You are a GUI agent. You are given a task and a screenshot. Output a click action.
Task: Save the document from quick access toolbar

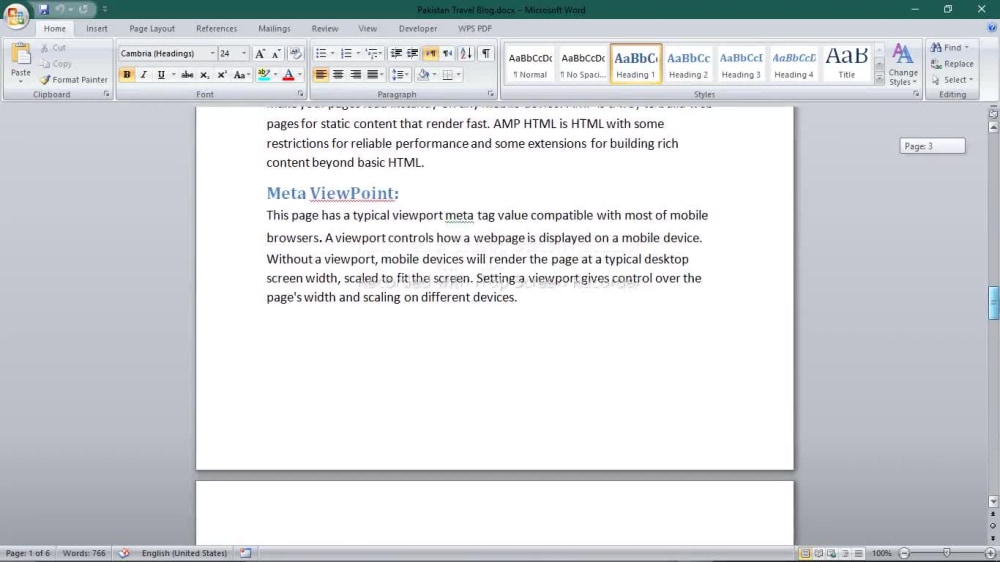[43, 10]
